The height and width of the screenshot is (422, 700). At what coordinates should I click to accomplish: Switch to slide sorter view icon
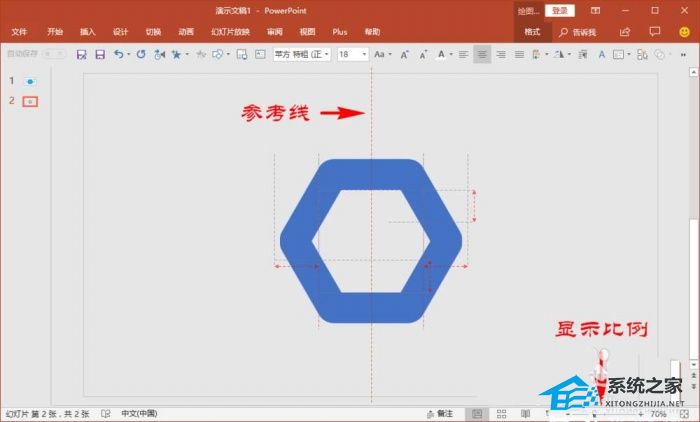501,413
